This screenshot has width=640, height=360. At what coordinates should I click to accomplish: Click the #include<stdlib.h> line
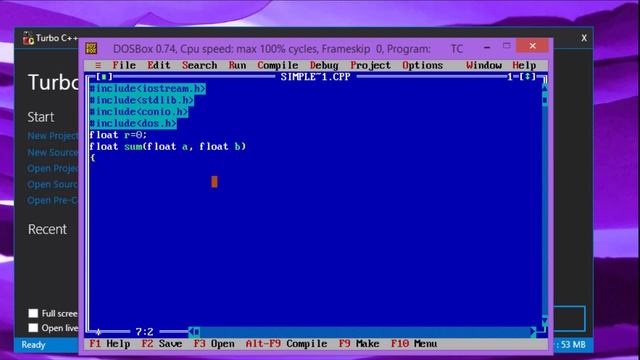click(142, 100)
